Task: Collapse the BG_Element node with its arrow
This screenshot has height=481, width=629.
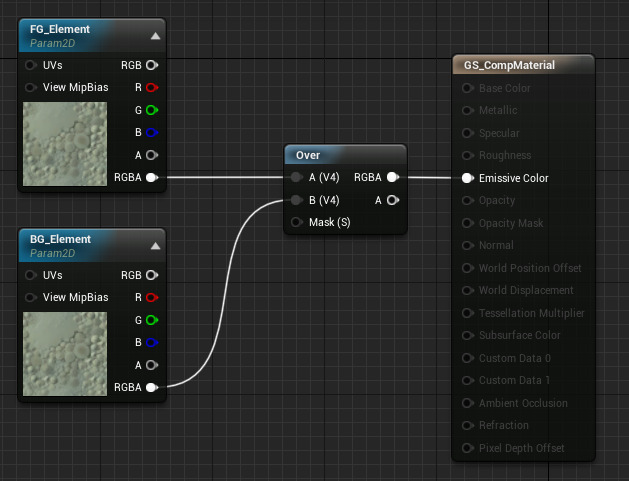Action: [x=155, y=246]
